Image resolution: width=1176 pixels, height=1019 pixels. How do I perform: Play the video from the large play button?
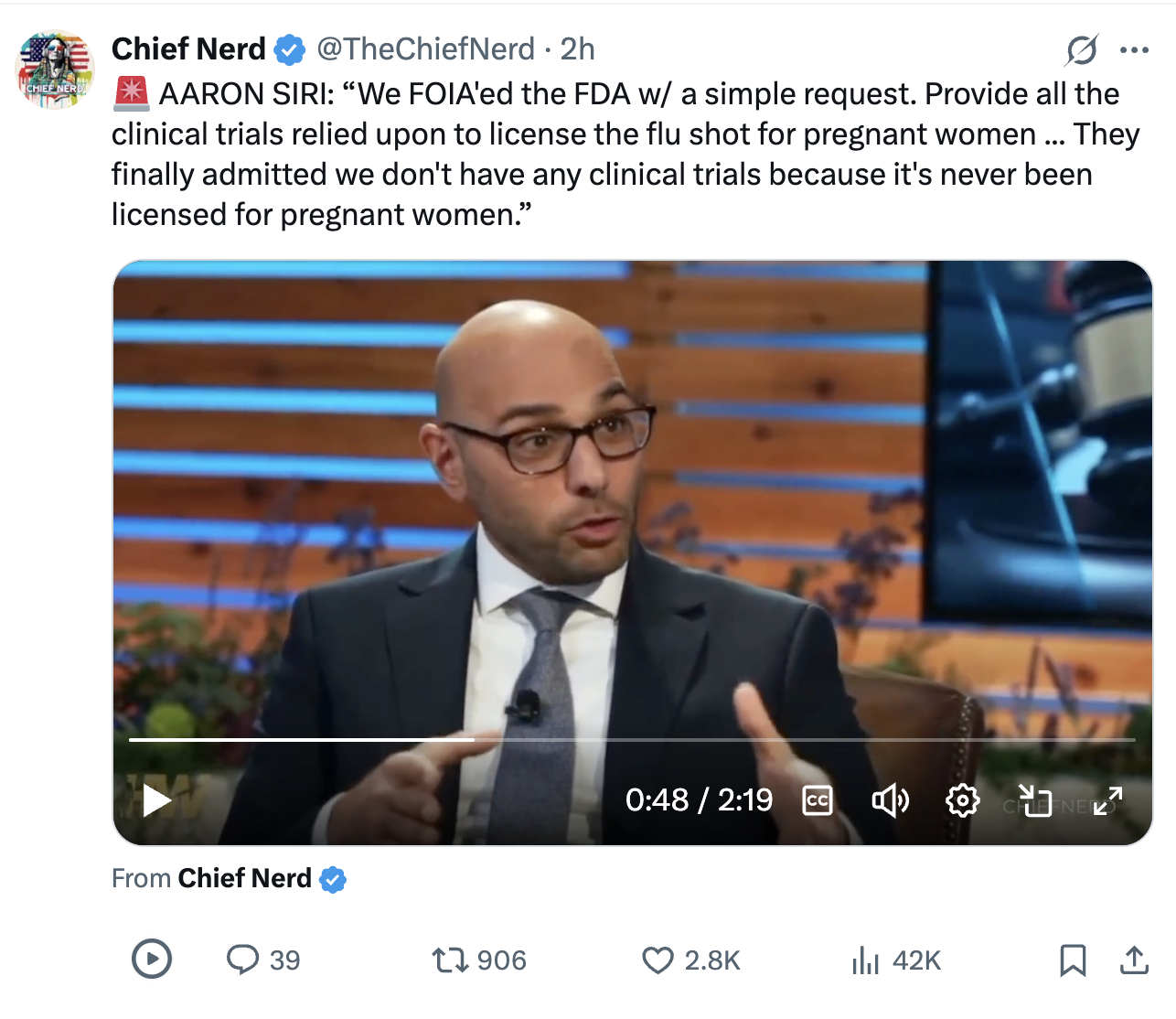(154, 800)
